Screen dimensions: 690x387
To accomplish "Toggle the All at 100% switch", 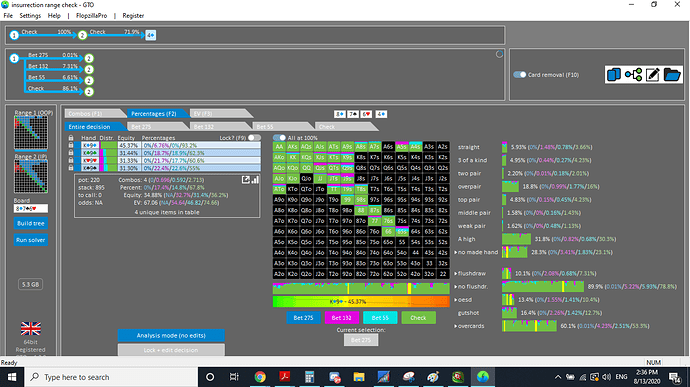I will point(279,138).
